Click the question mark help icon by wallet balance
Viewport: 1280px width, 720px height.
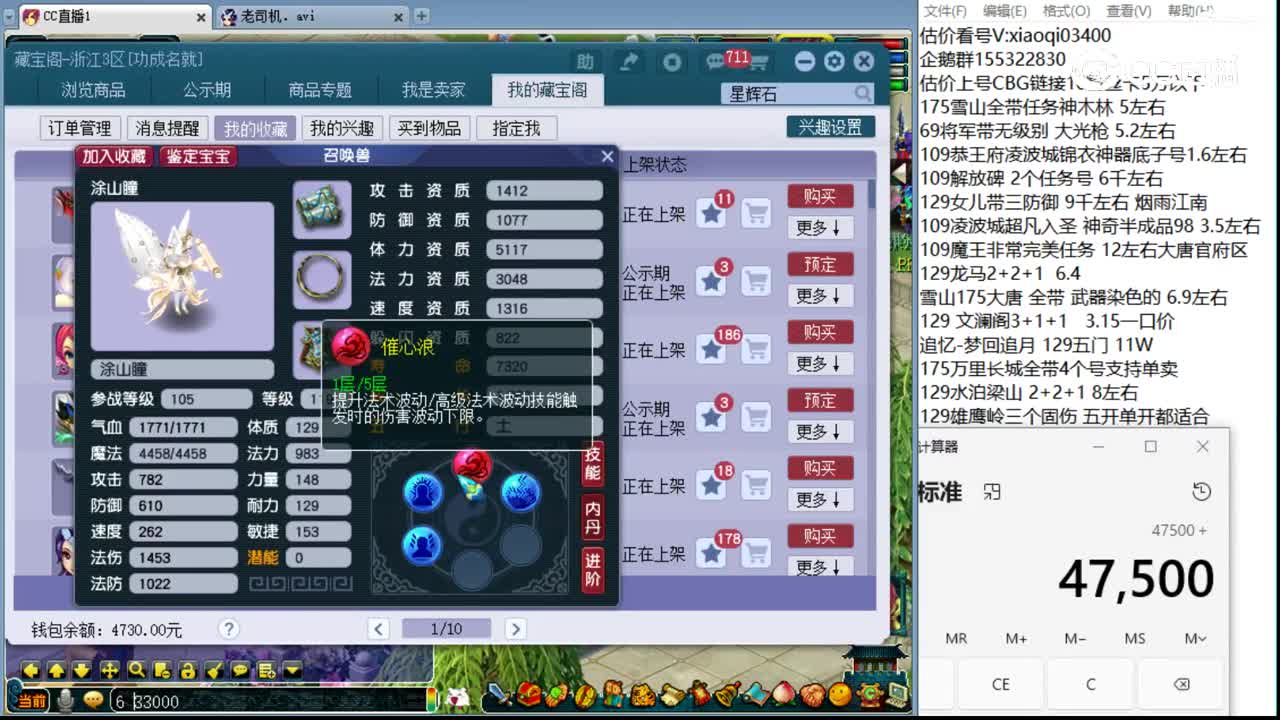pos(229,629)
